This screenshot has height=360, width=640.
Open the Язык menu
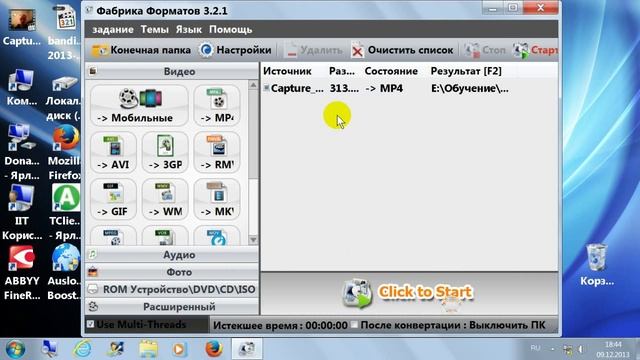[x=189, y=30]
